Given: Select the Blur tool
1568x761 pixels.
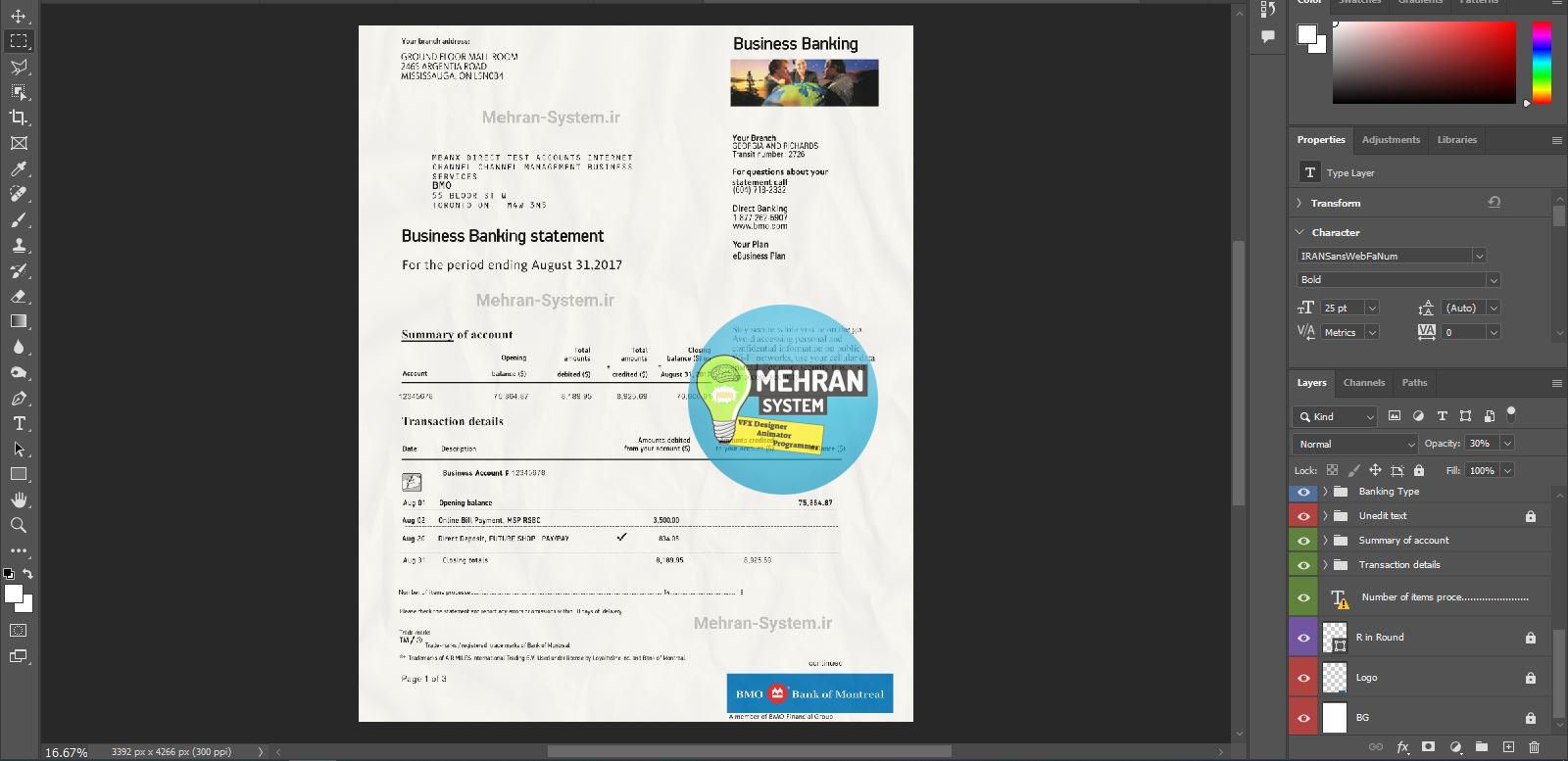Looking at the screenshot, I should pos(19,347).
